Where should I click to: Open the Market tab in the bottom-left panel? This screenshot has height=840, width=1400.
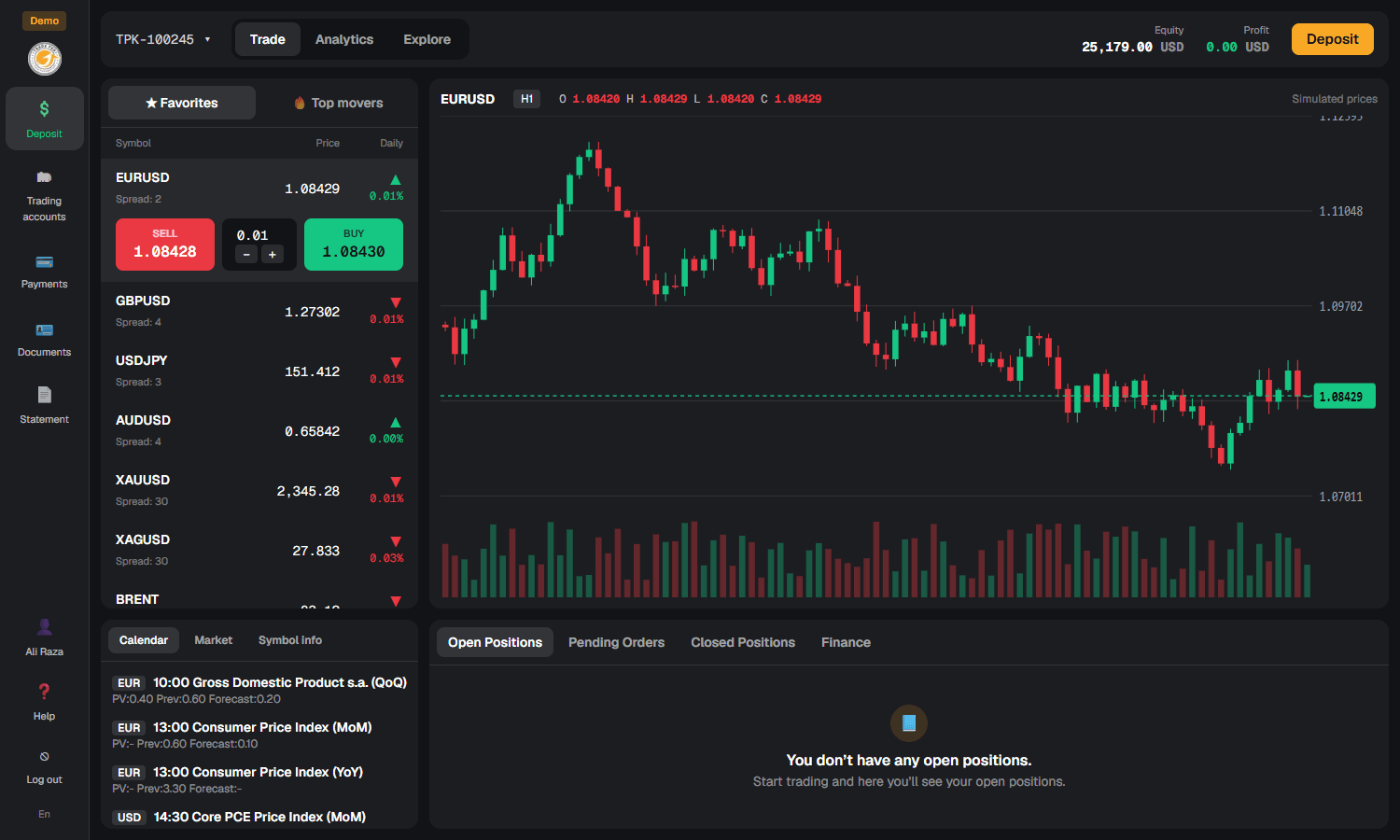[x=214, y=640]
